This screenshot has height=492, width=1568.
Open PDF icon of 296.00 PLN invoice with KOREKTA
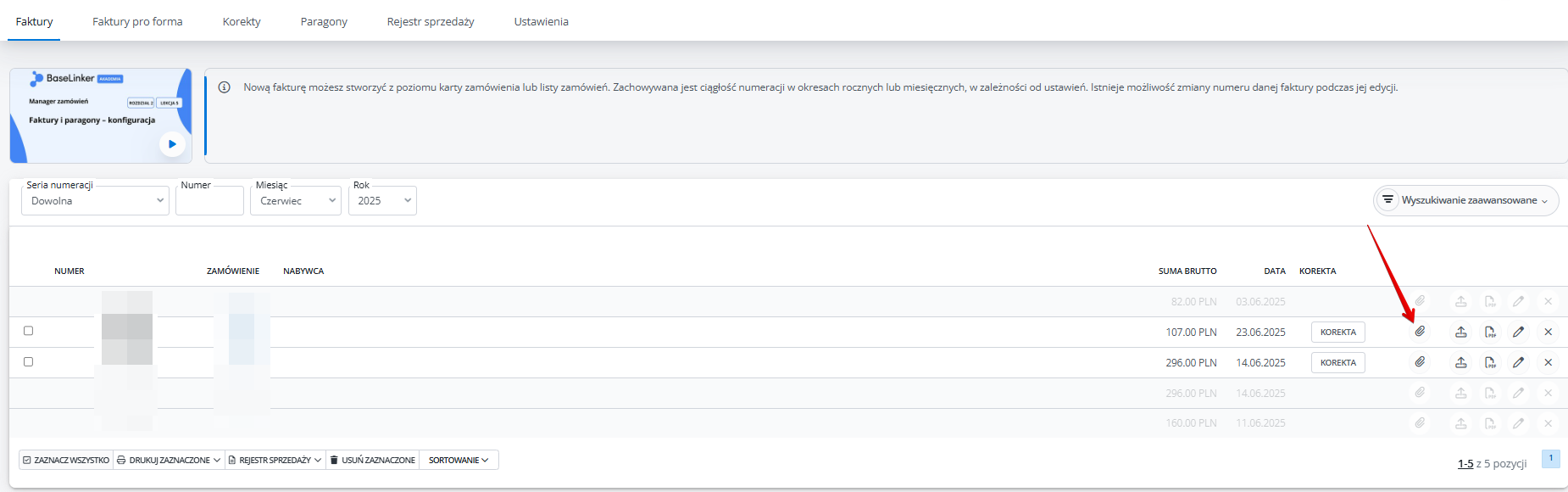point(1490,362)
